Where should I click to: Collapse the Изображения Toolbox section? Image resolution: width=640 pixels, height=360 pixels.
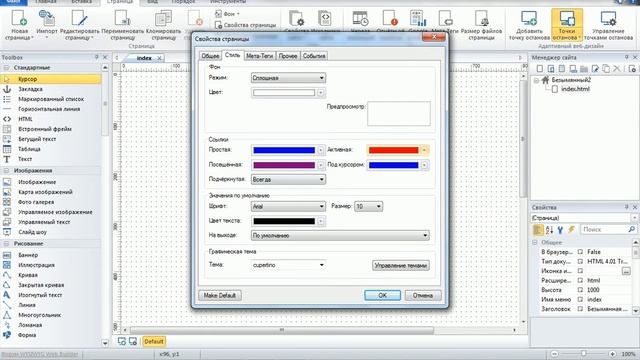click(7, 171)
